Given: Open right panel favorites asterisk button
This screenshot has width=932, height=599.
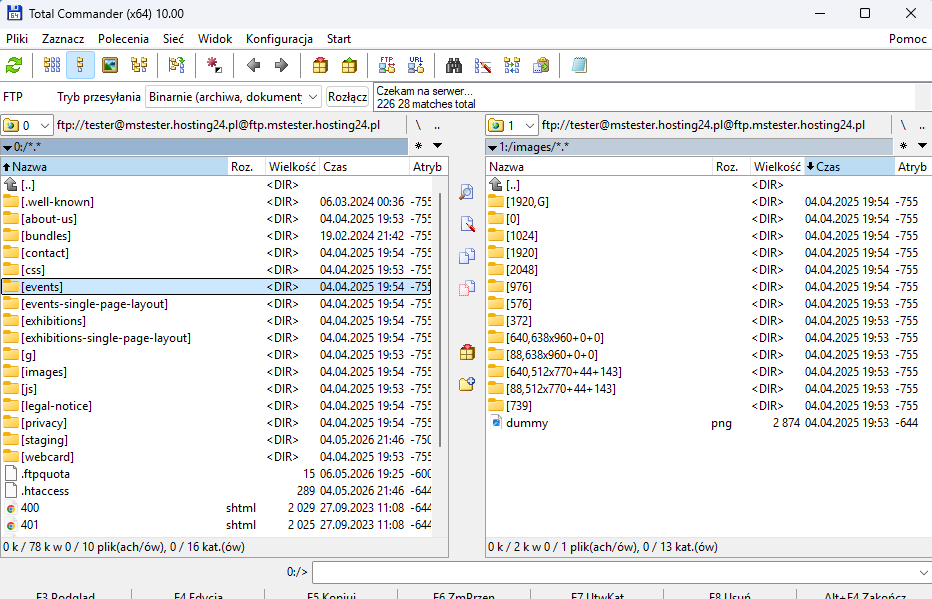Looking at the screenshot, I should pos(903,146).
